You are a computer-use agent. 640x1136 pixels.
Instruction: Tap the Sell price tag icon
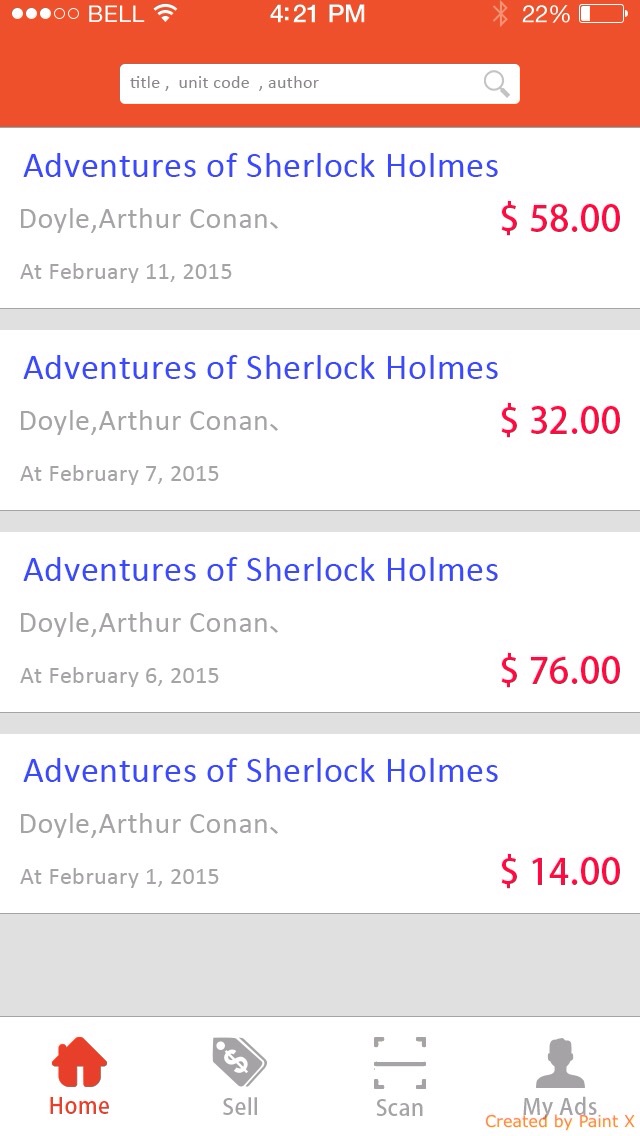pos(239,1061)
